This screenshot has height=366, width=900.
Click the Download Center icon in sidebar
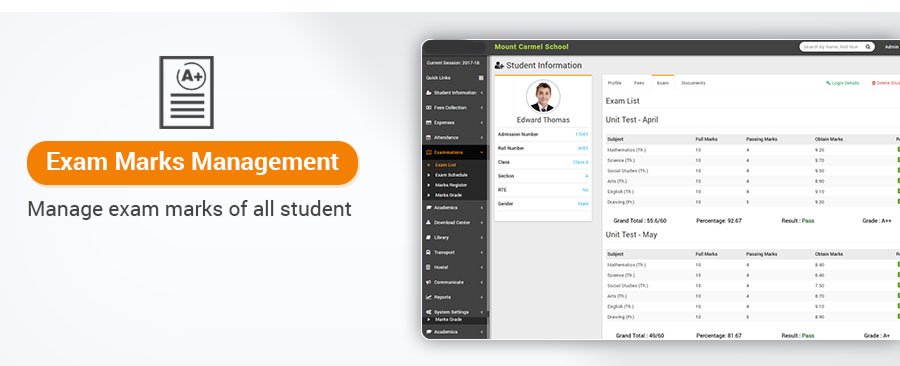429,223
